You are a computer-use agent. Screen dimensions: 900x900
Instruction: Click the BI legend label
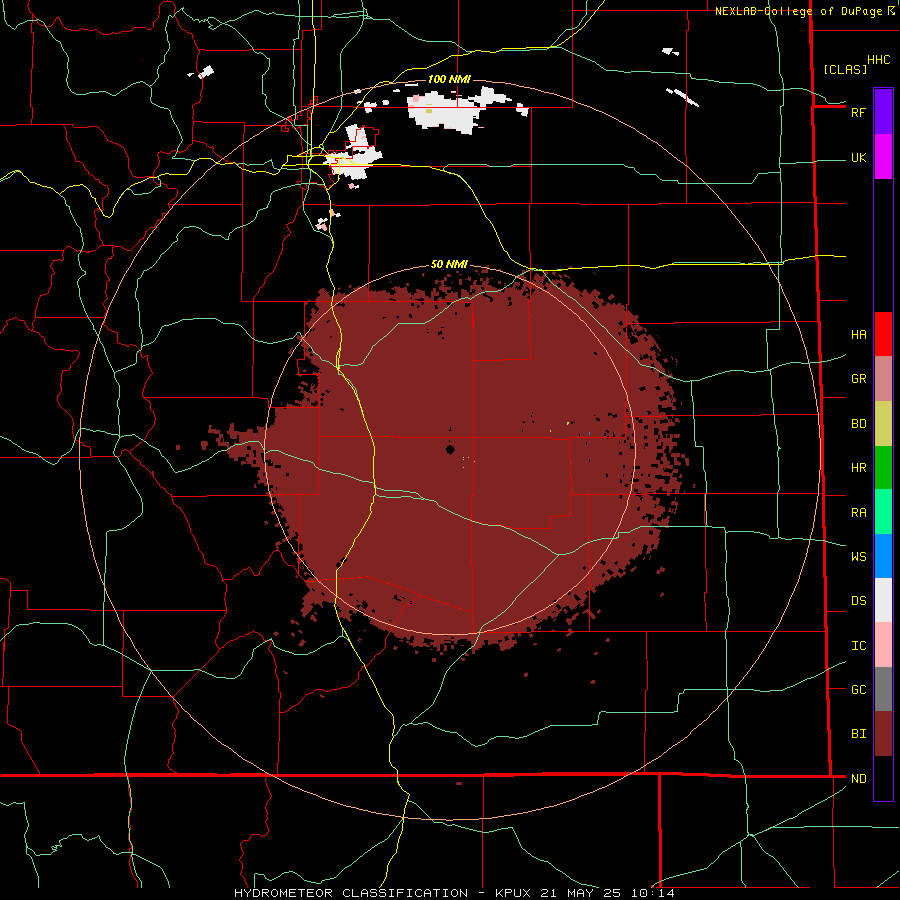click(858, 734)
